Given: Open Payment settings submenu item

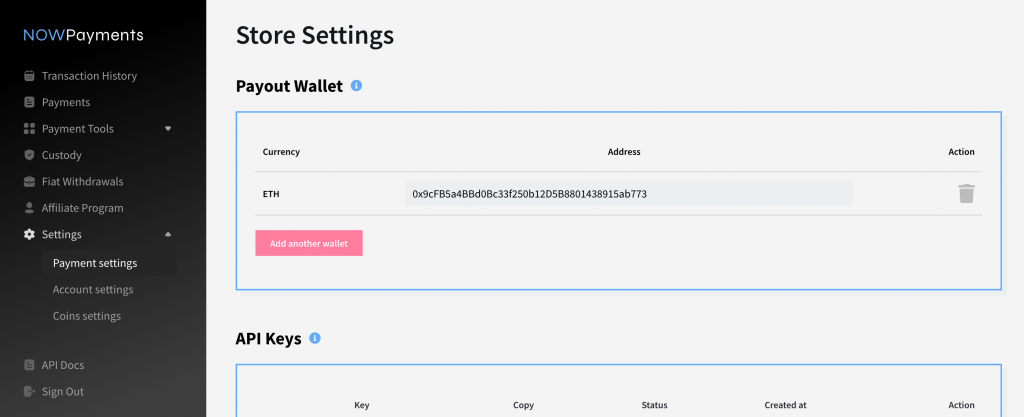Looking at the screenshot, I should 95,263.
